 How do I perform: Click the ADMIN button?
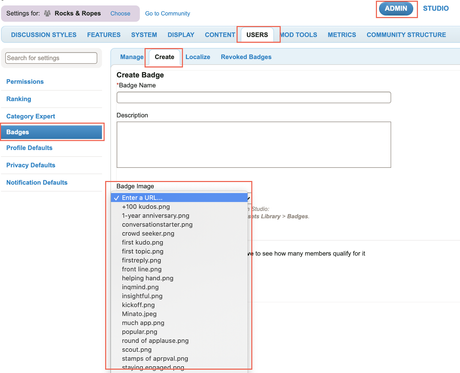(x=396, y=9)
